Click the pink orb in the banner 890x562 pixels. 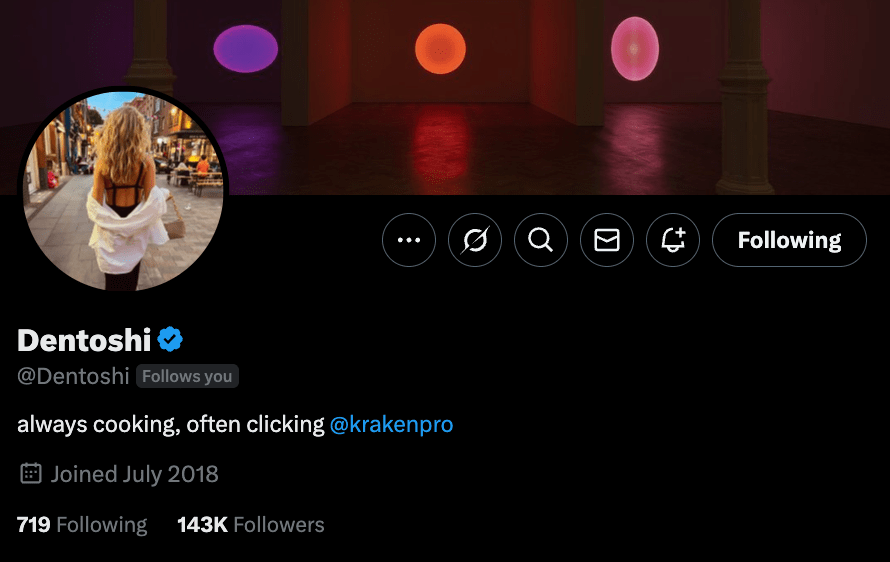pos(635,48)
